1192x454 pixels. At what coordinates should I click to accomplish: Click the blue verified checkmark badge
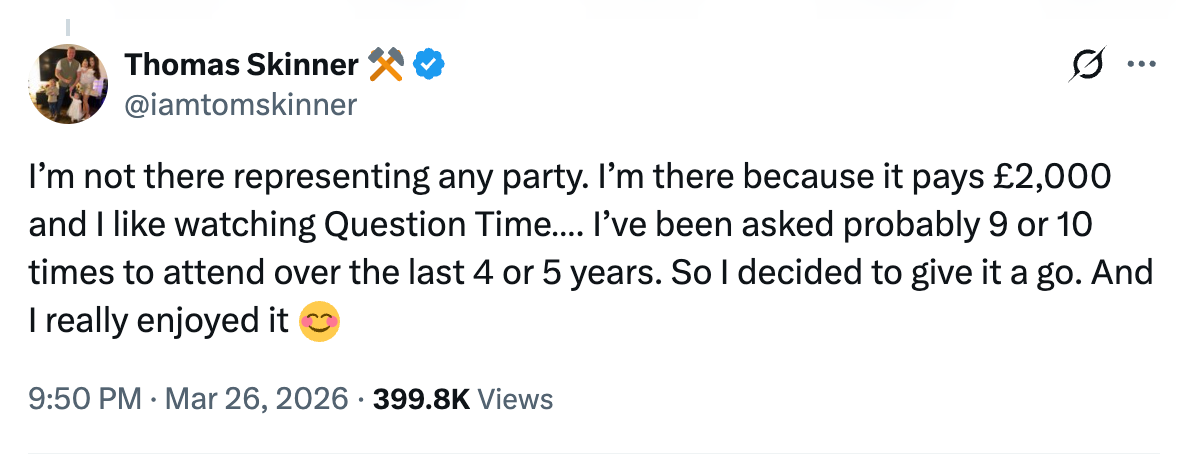click(430, 66)
